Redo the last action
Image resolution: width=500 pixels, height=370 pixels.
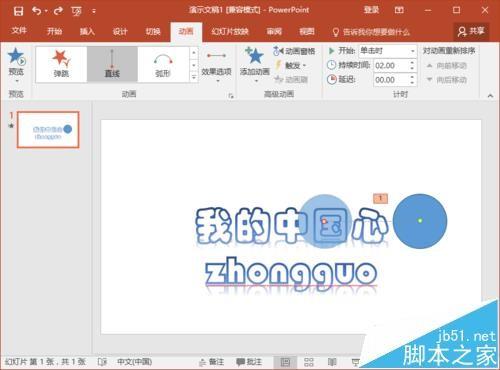(x=58, y=11)
